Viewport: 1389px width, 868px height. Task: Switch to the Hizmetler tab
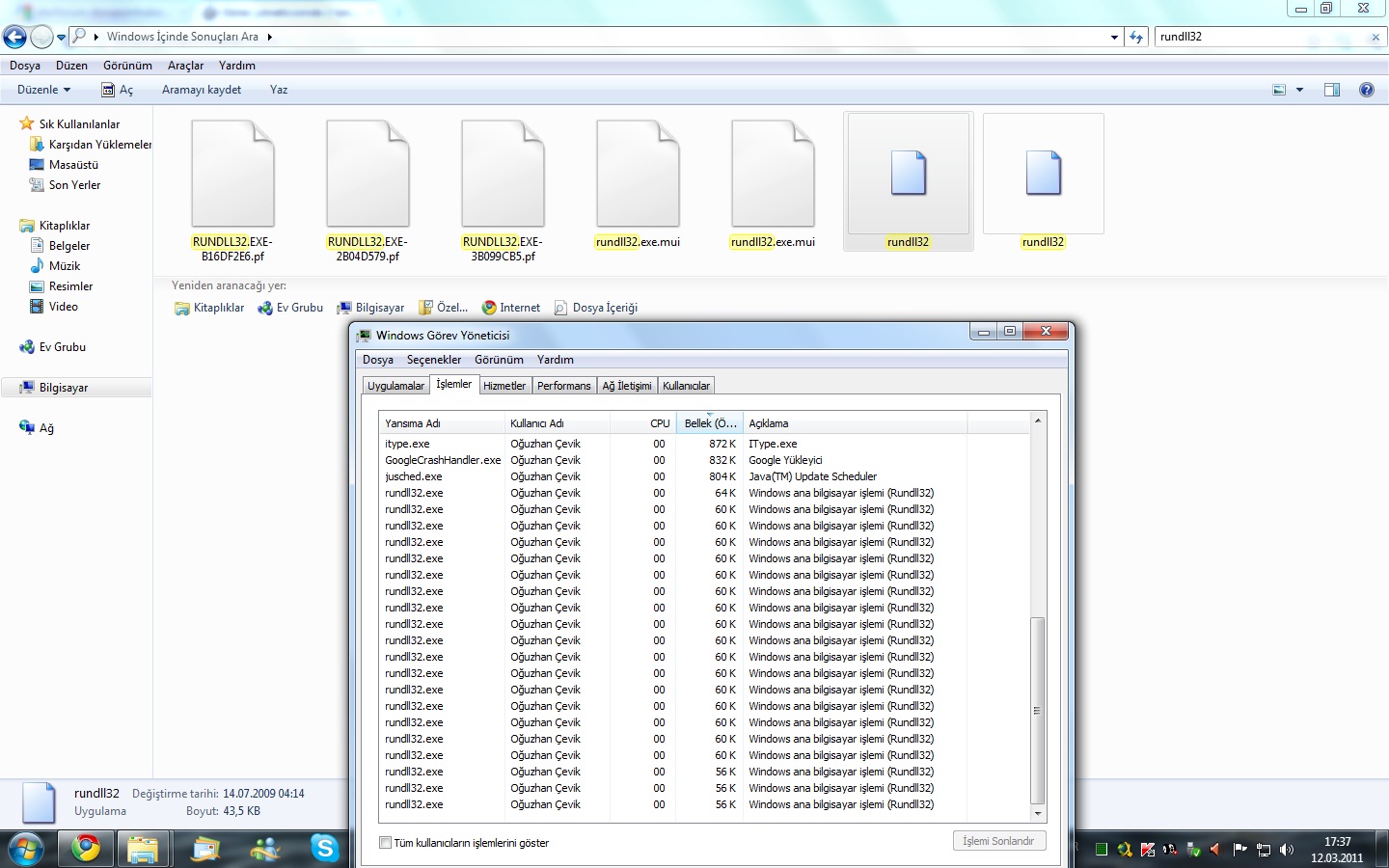pyautogui.click(x=504, y=386)
